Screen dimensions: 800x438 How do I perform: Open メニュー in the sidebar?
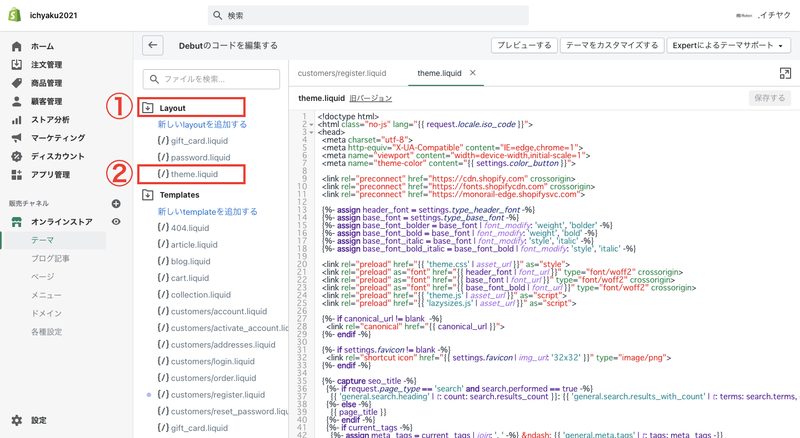(x=46, y=295)
